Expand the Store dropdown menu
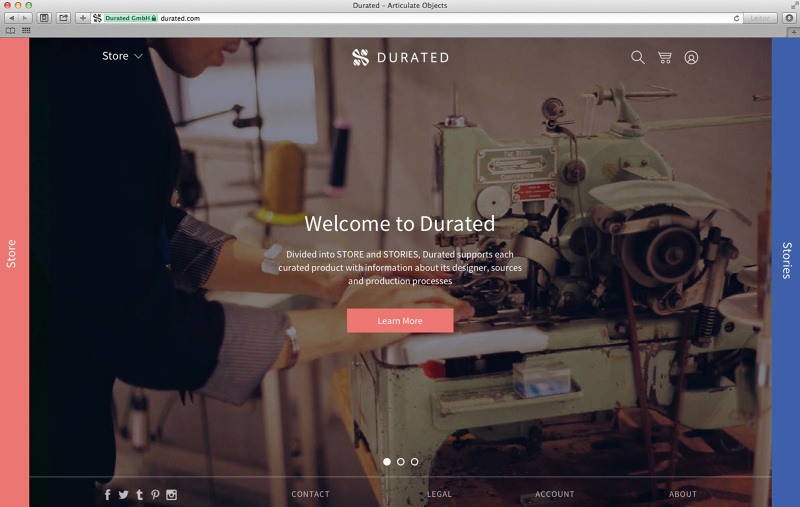 (x=122, y=56)
